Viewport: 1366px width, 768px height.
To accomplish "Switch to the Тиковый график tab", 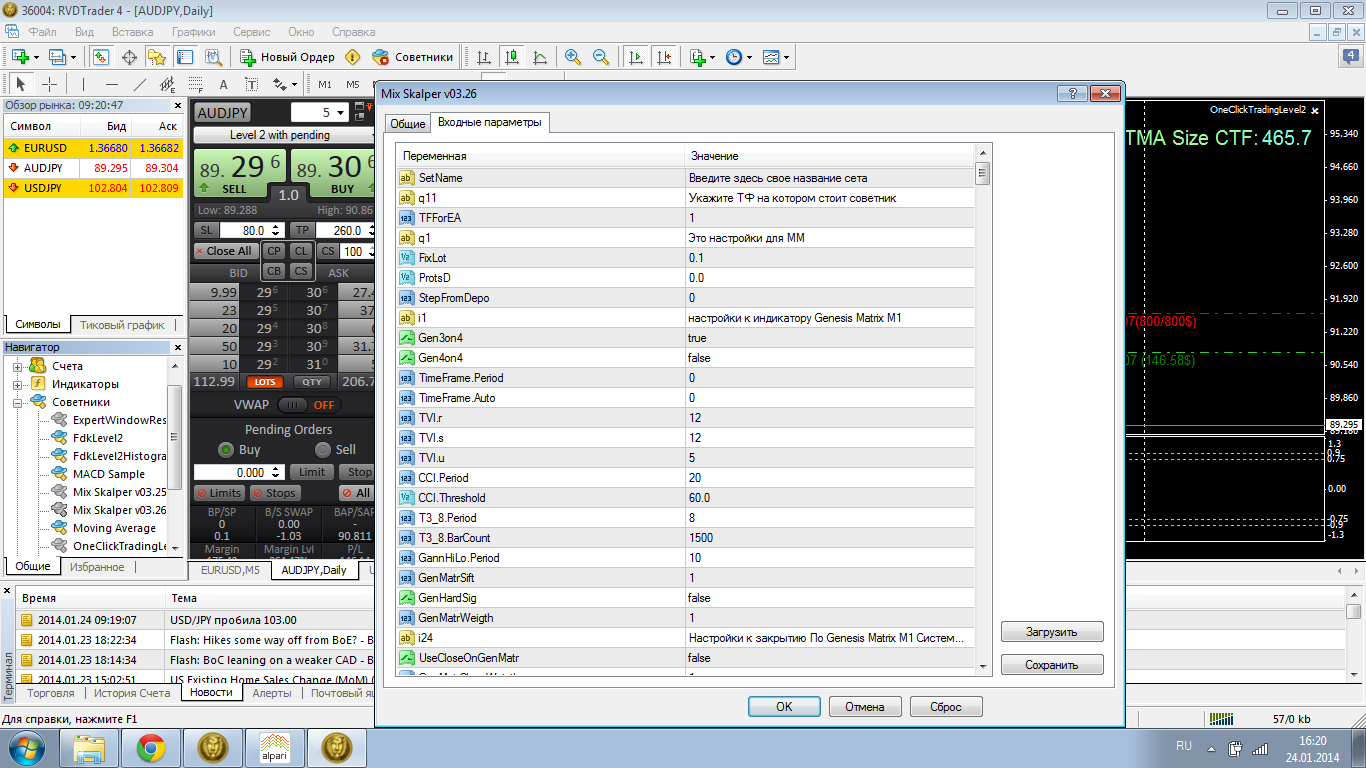I will coord(123,324).
